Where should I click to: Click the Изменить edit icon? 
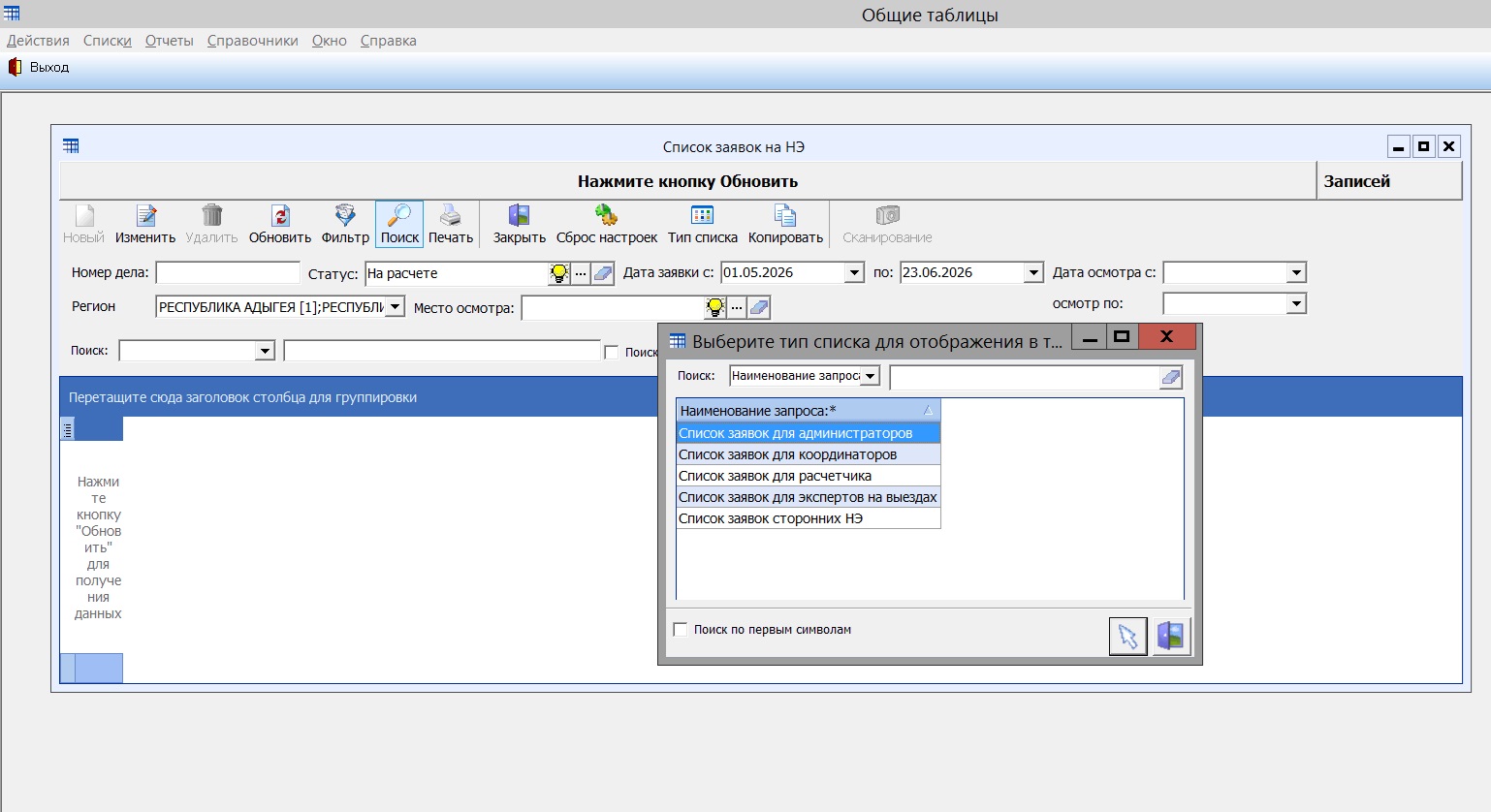pyautogui.click(x=145, y=215)
